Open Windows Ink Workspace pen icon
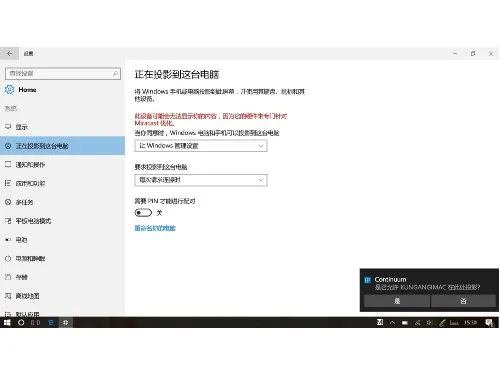This screenshot has width=500, height=375. (442, 323)
